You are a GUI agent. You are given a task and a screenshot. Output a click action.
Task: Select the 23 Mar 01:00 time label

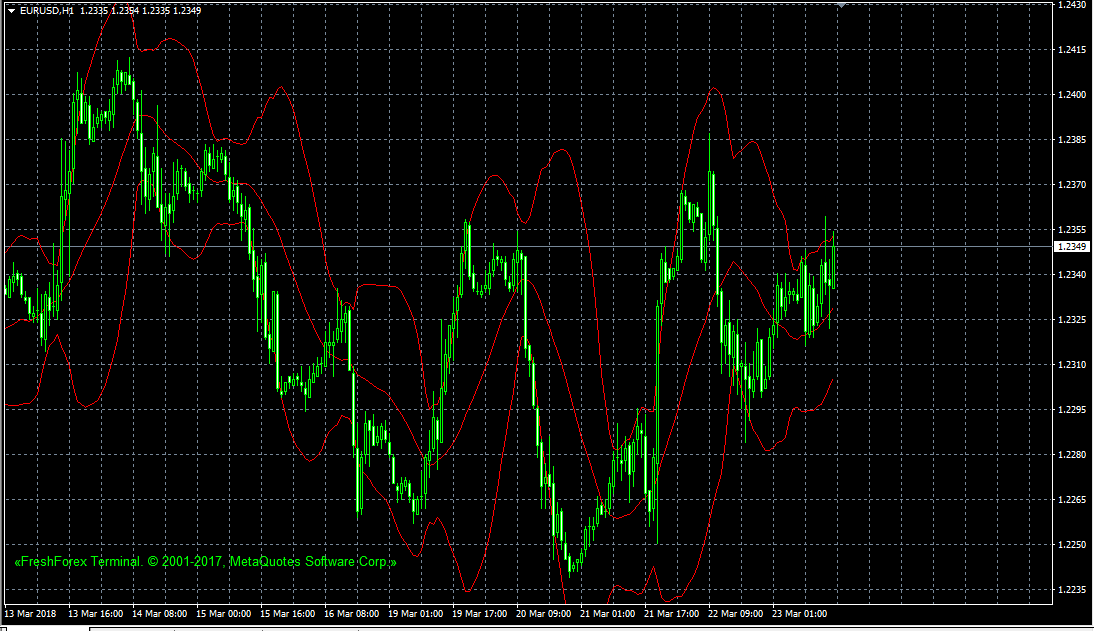pos(799,613)
